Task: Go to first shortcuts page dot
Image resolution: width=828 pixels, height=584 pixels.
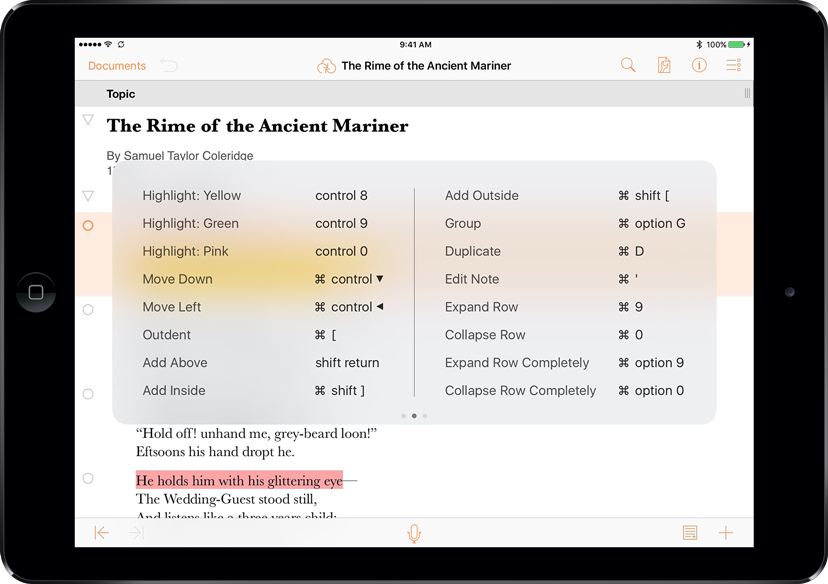Action: tap(403, 416)
